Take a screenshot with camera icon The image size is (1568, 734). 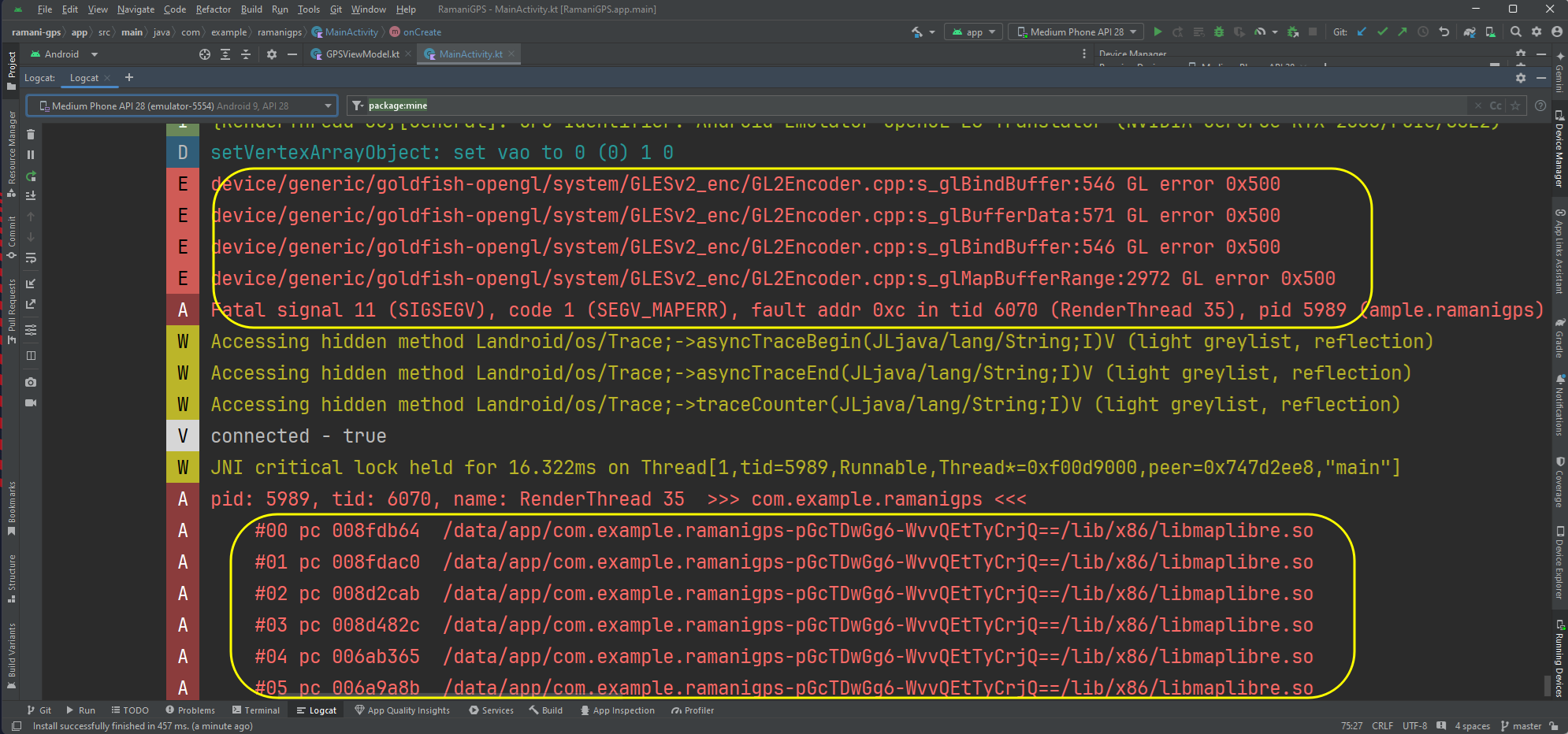[x=31, y=382]
